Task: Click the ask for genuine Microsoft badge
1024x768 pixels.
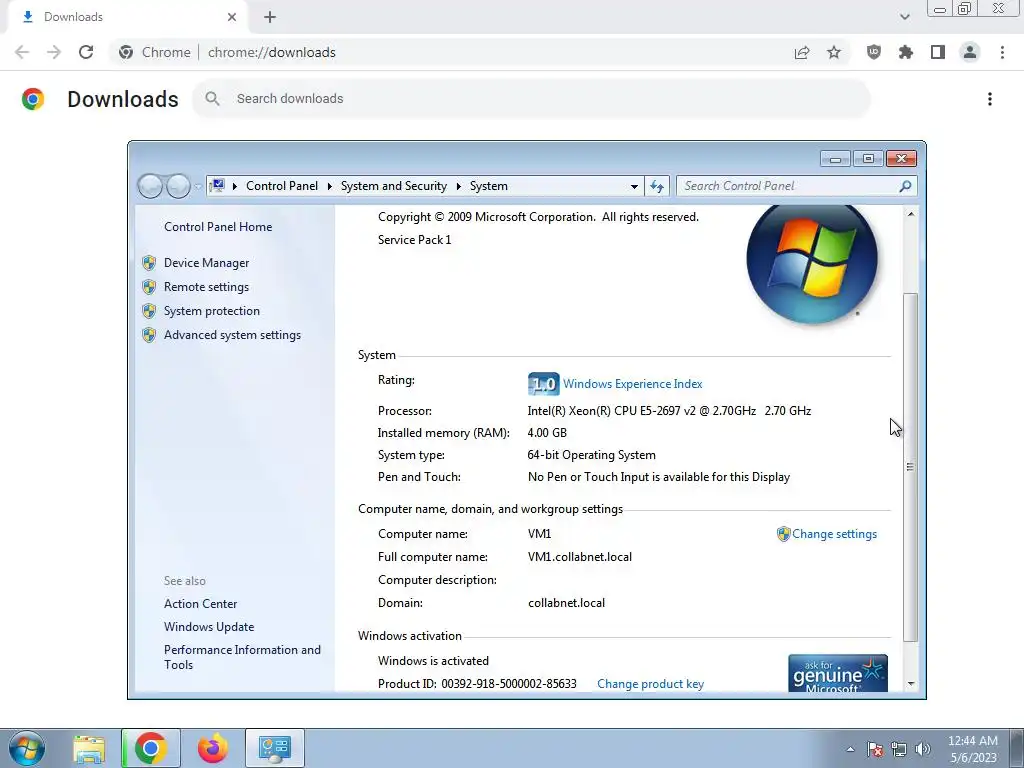Action: (838, 673)
